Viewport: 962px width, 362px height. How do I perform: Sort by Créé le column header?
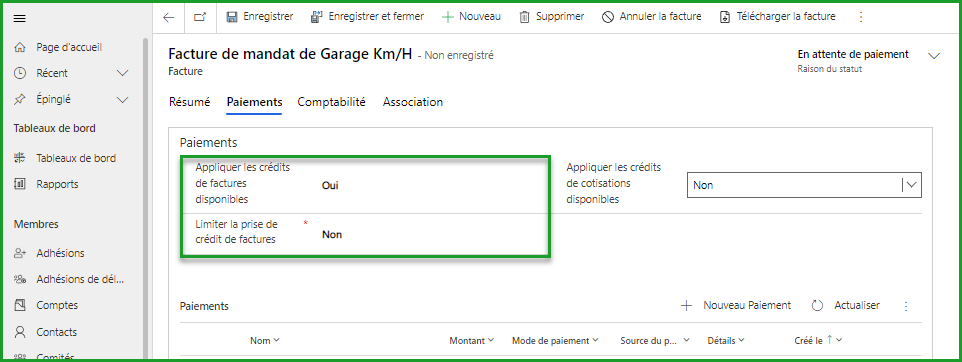[x=818, y=341]
